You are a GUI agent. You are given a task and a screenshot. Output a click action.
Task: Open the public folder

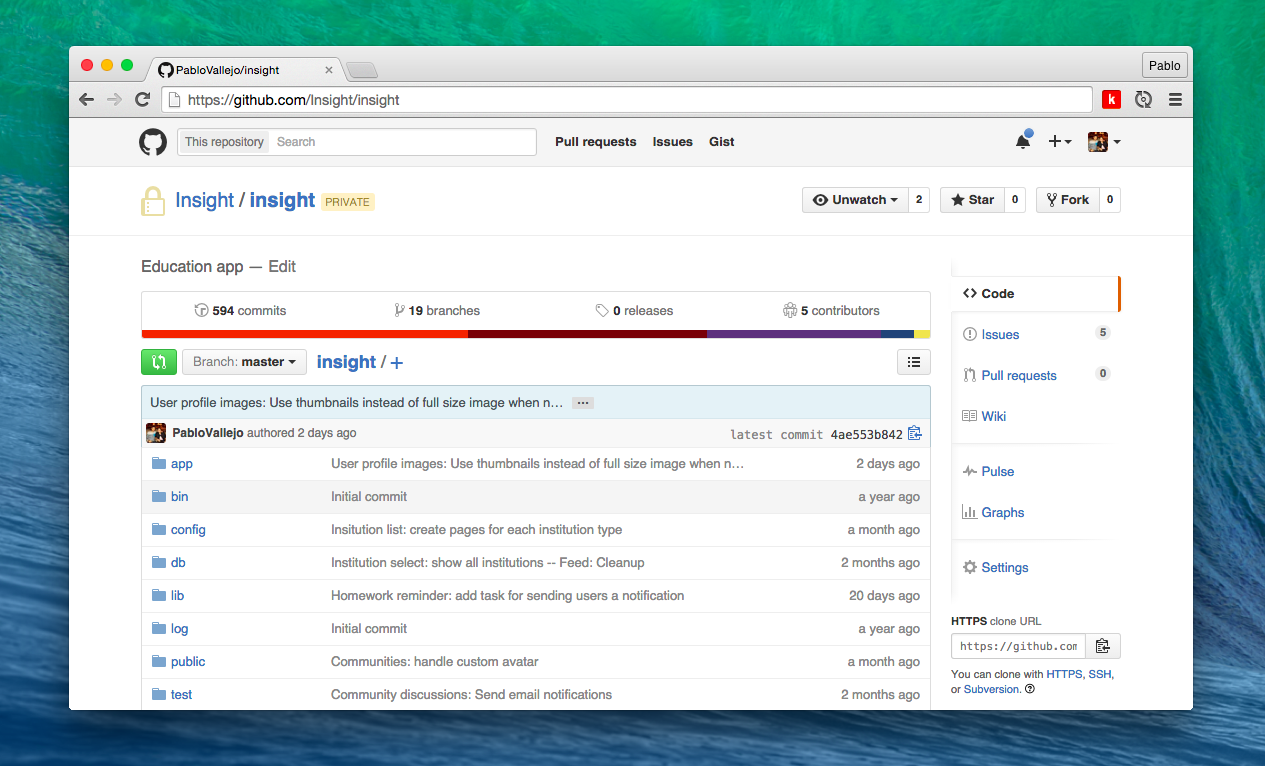click(x=188, y=662)
